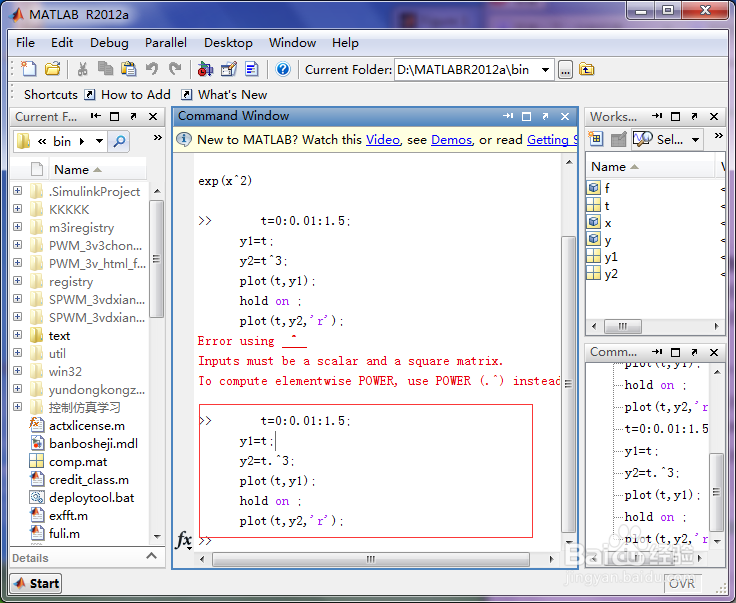The image size is (736, 603).
Task: Select the banbosheji.mdl model file
Action: coord(93,443)
